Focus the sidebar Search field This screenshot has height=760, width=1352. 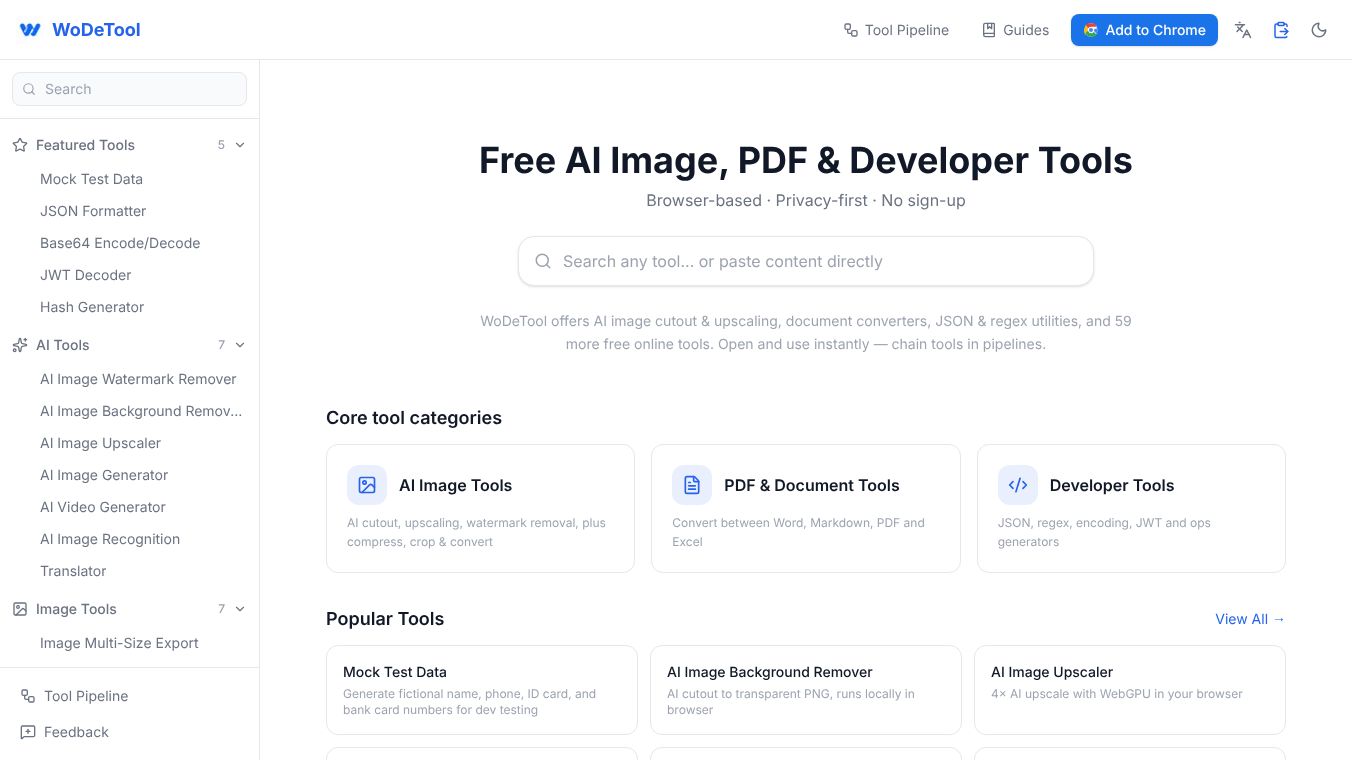point(129,89)
